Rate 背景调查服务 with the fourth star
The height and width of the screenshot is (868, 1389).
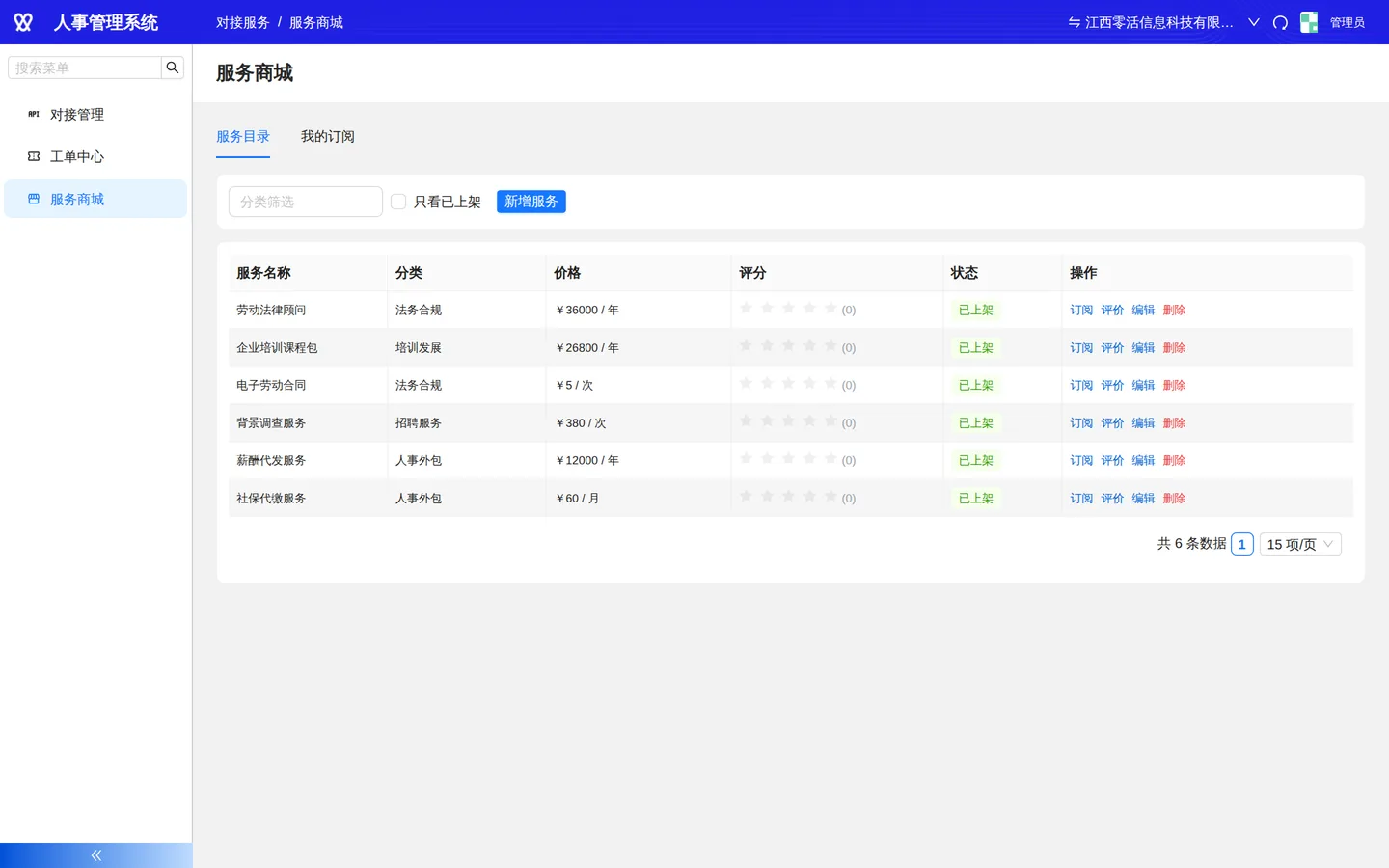click(x=809, y=421)
